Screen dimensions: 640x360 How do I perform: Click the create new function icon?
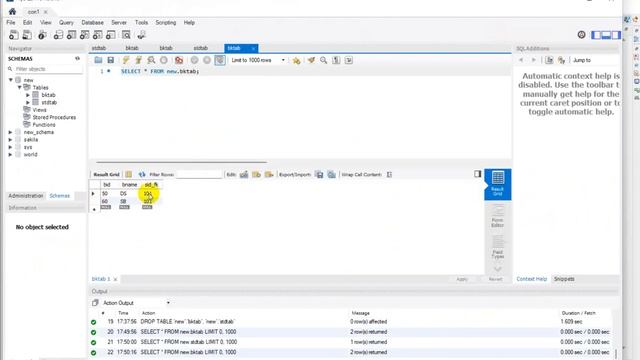click(x=111, y=35)
